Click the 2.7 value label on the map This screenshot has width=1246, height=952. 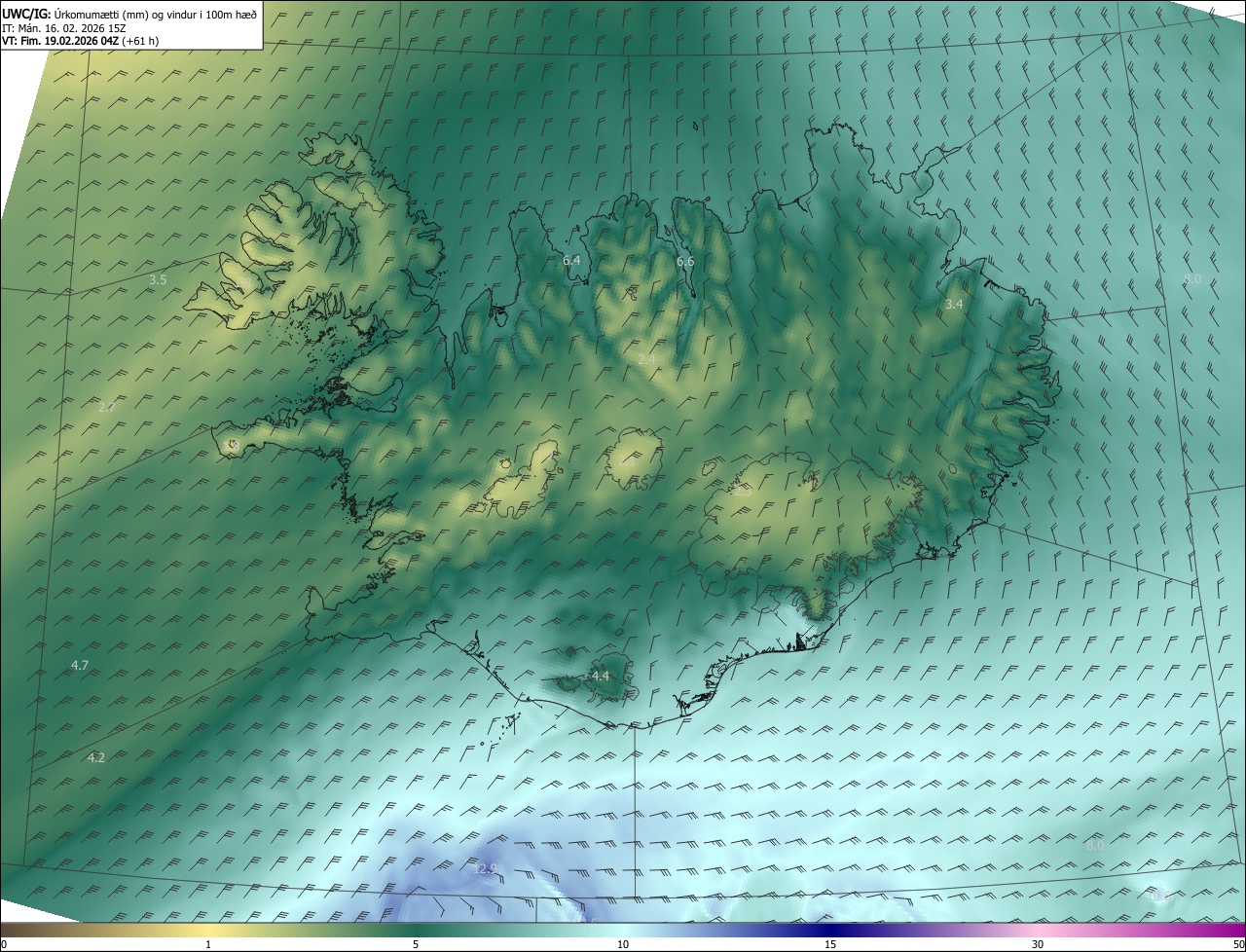coord(107,408)
